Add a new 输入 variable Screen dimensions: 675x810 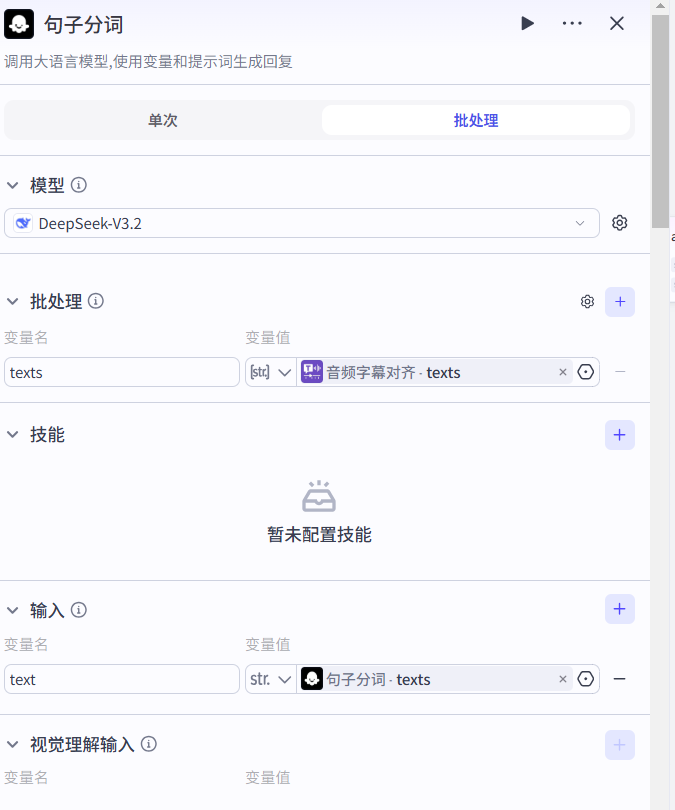tap(620, 609)
